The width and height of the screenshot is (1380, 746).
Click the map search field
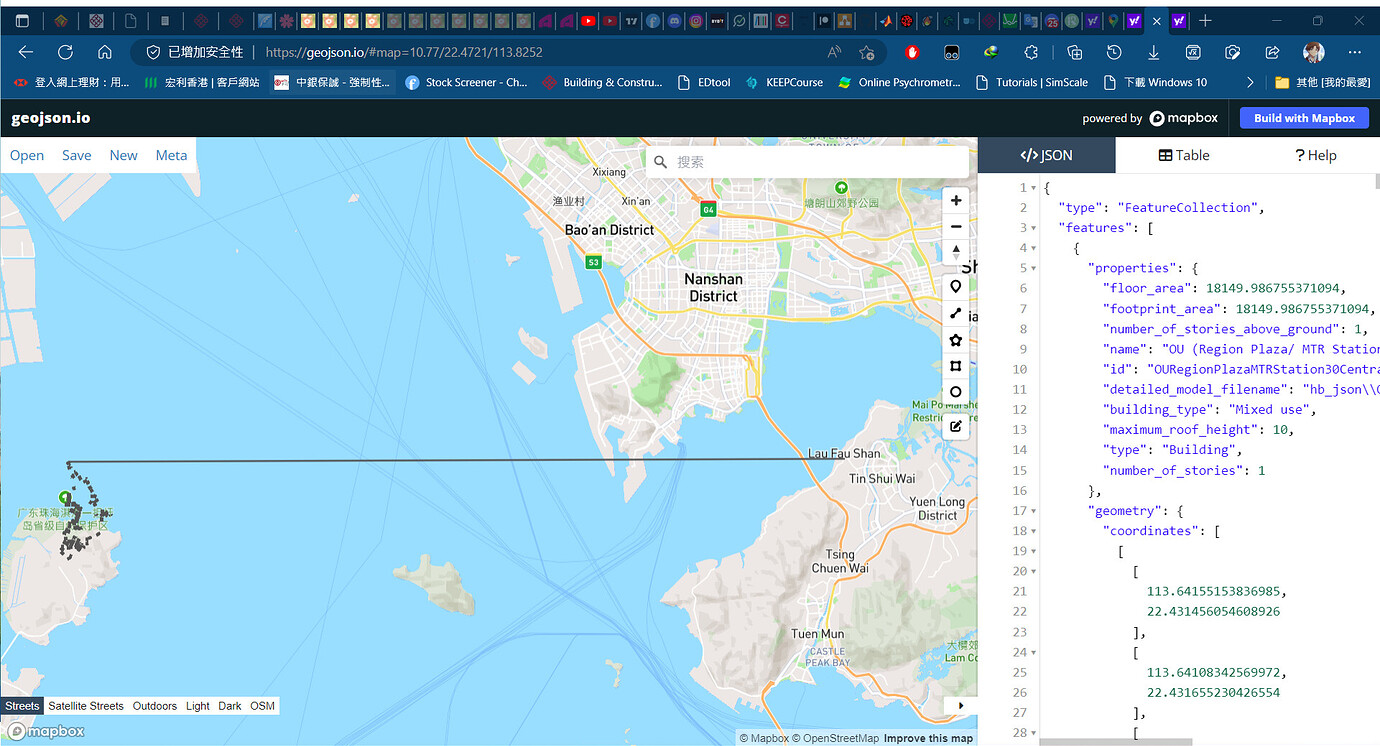806,160
